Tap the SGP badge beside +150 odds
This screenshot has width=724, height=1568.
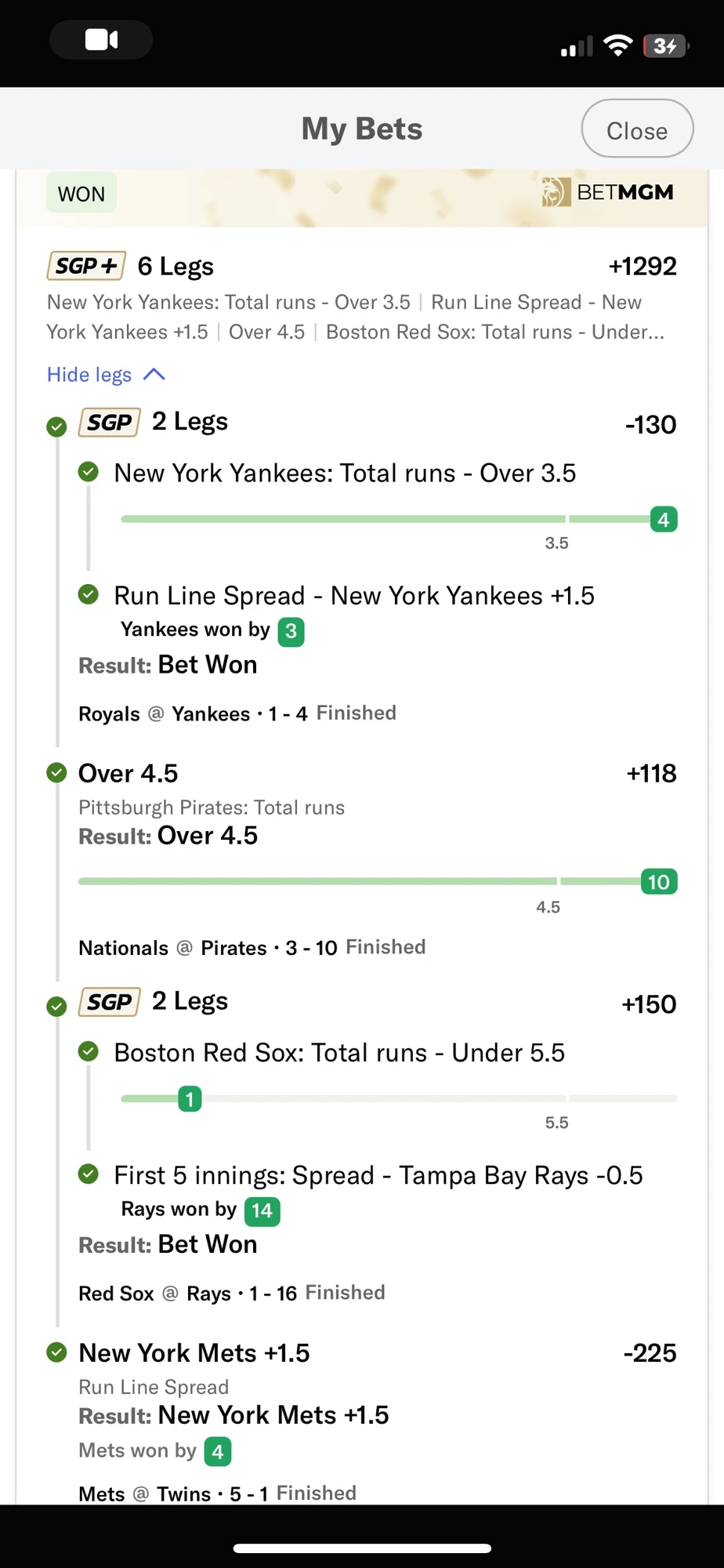pos(110,1002)
